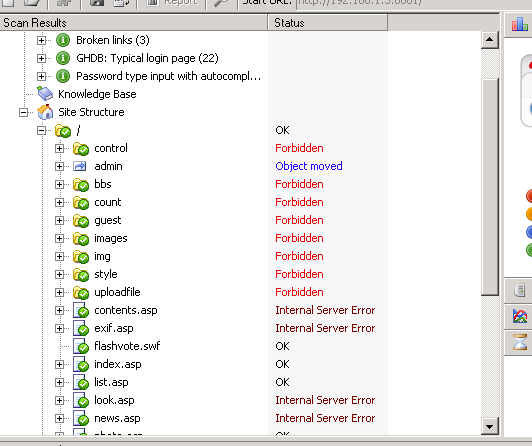This screenshot has width=532, height=446.
Task: Expand the guest folder
Action: 59,220
